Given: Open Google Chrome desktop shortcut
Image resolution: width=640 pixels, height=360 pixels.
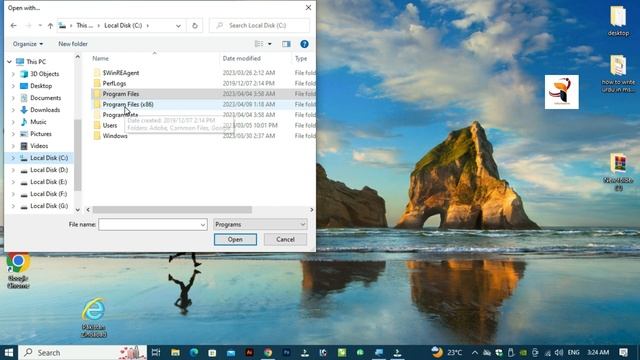Looking at the screenshot, I should (18, 270).
